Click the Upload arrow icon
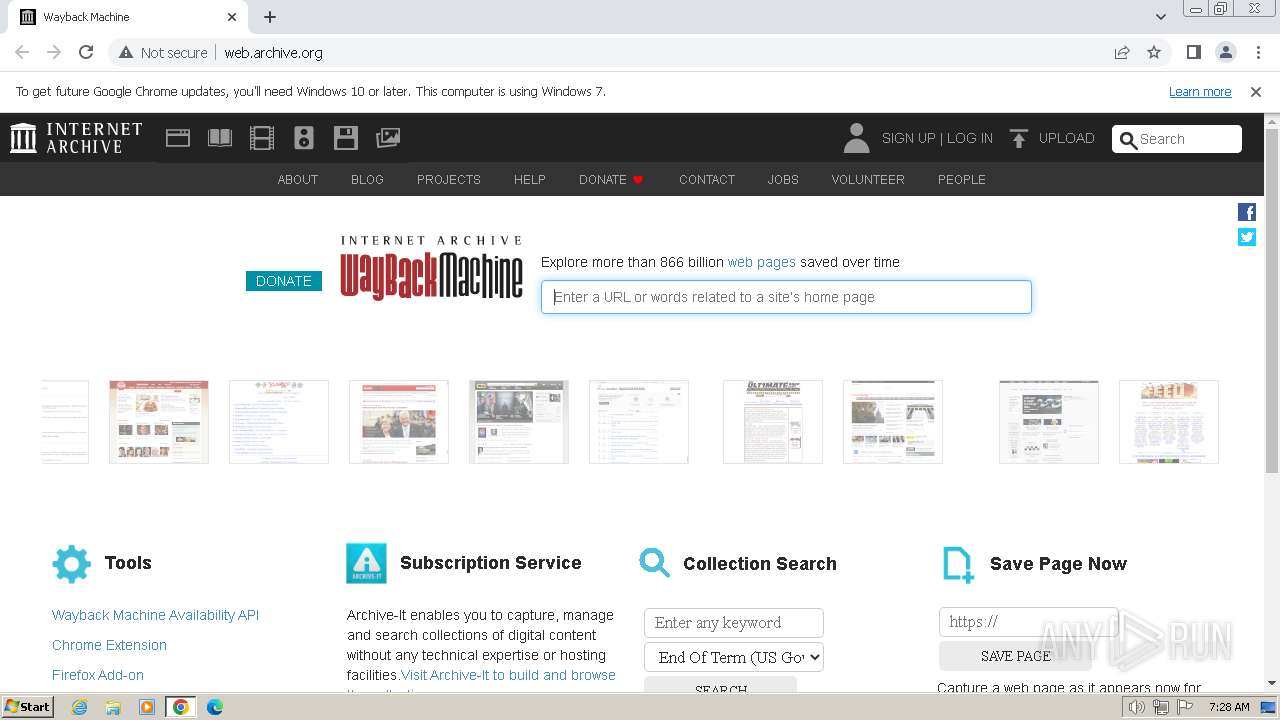Viewport: 1280px width, 720px height. 1019,139
